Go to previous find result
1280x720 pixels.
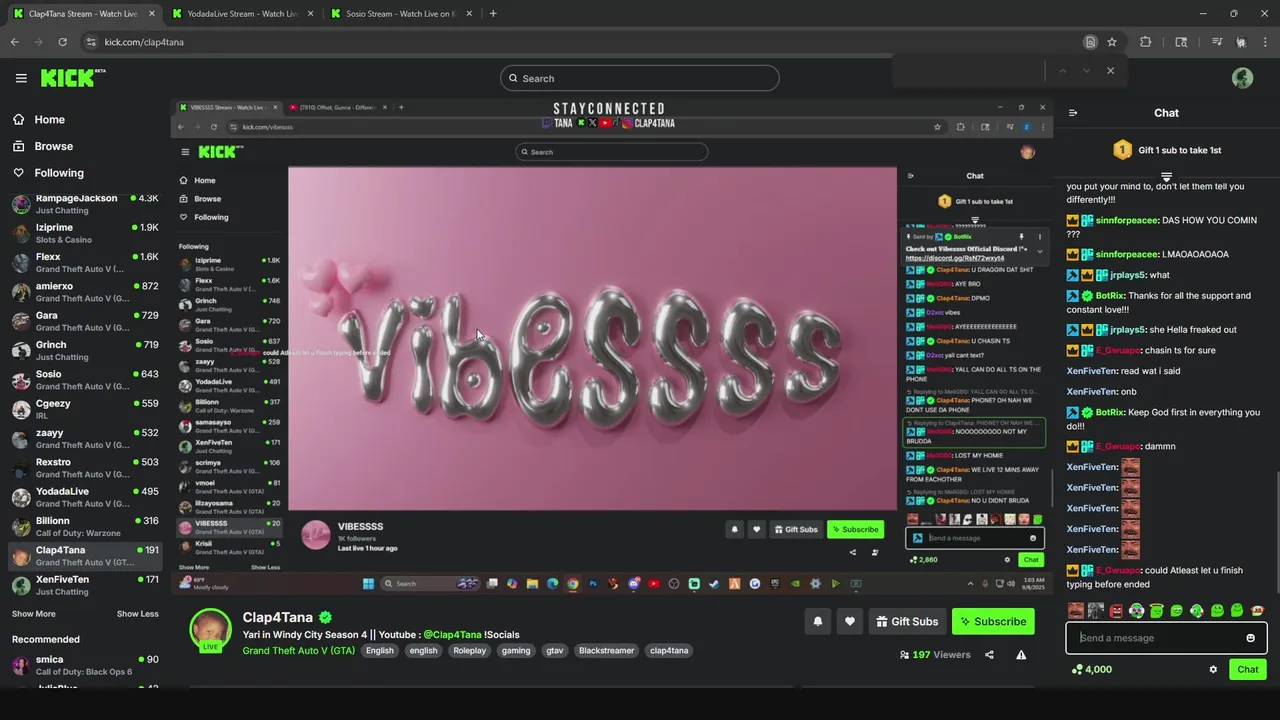coord(1062,71)
